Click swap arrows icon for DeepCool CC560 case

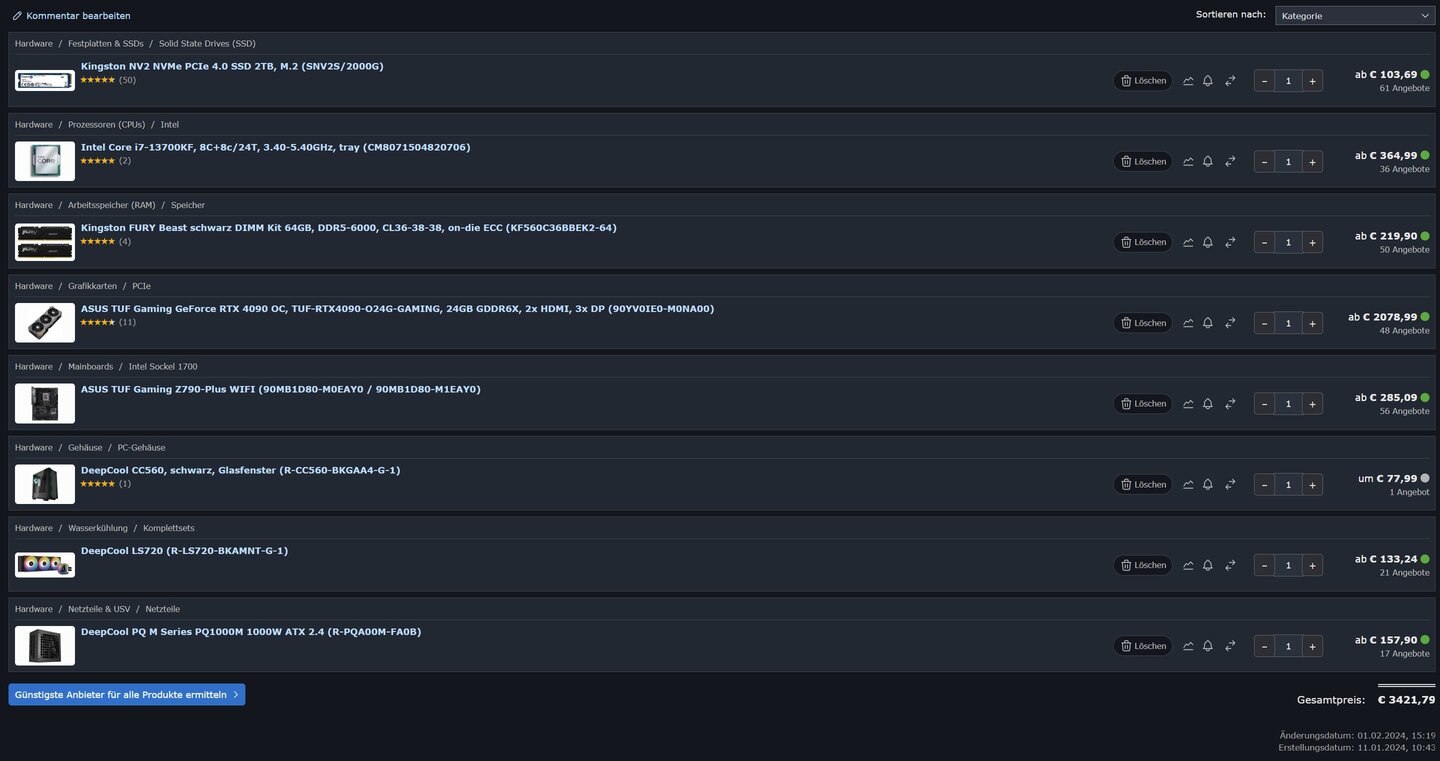[x=1230, y=485]
